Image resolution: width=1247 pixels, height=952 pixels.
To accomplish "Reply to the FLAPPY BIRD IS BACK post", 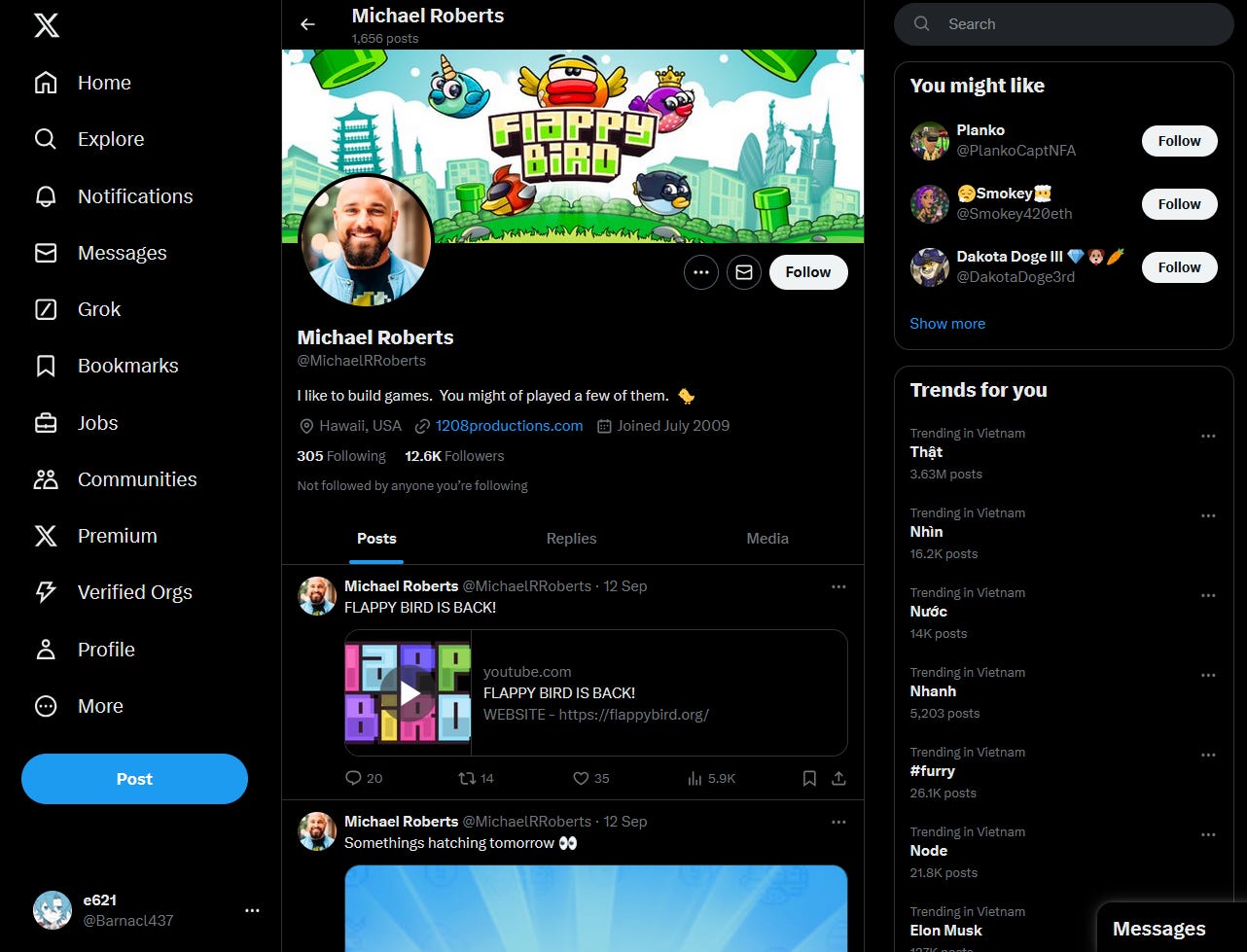I will click(x=364, y=778).
